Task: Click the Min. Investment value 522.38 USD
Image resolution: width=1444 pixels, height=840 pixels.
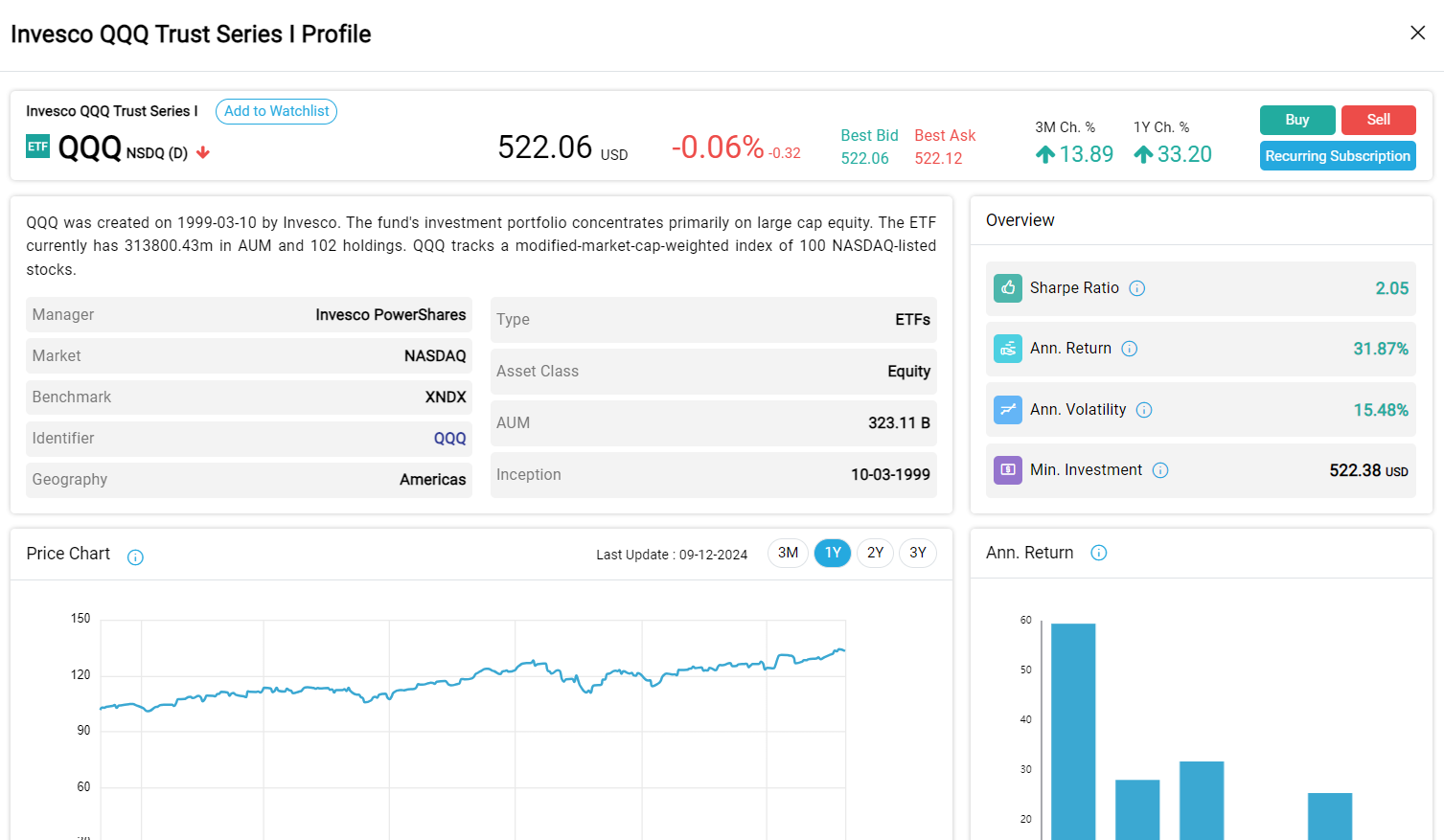Action: click(x=1368, y=470)
